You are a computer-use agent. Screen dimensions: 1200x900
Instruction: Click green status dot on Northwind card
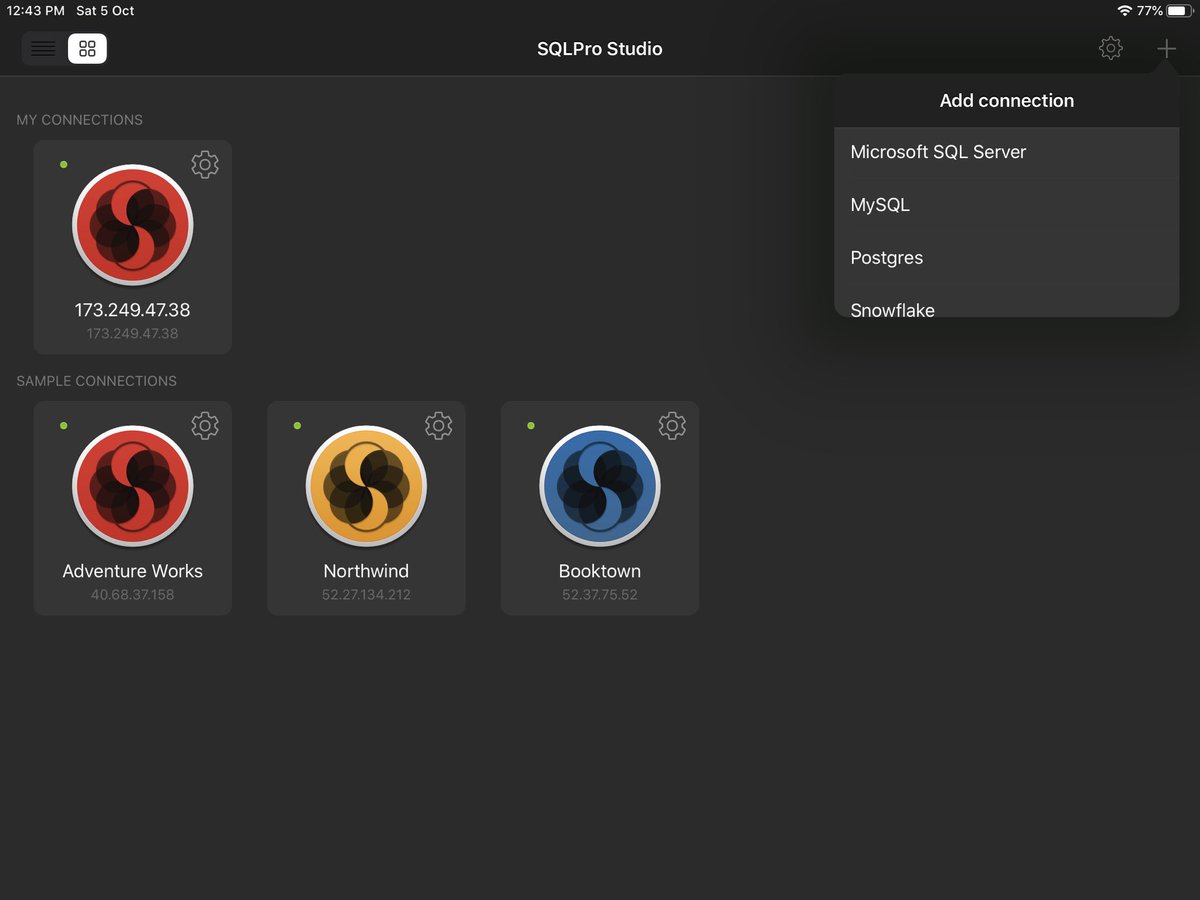point(297,425)
